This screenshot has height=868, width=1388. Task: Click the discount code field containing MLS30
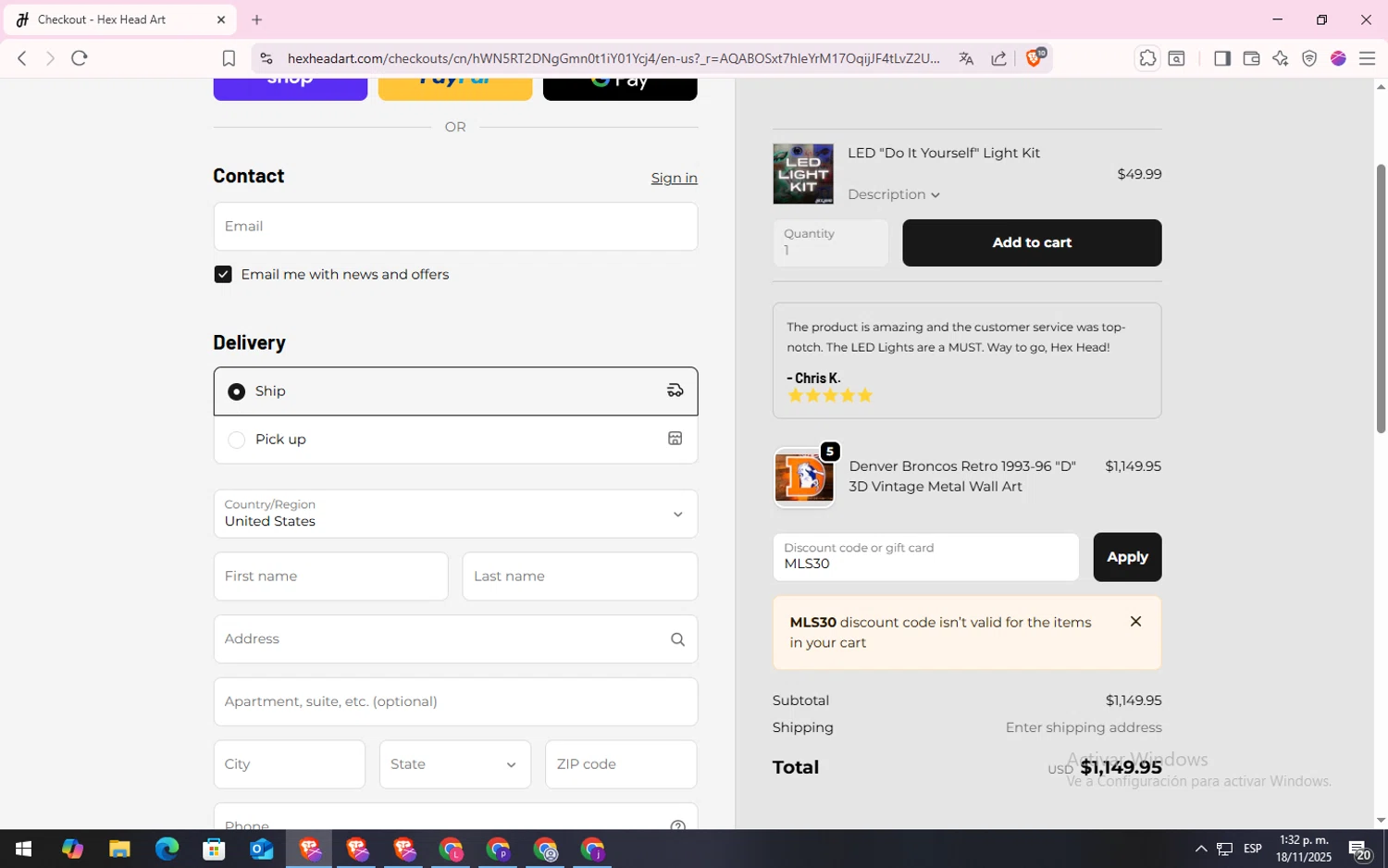[926, 557]
